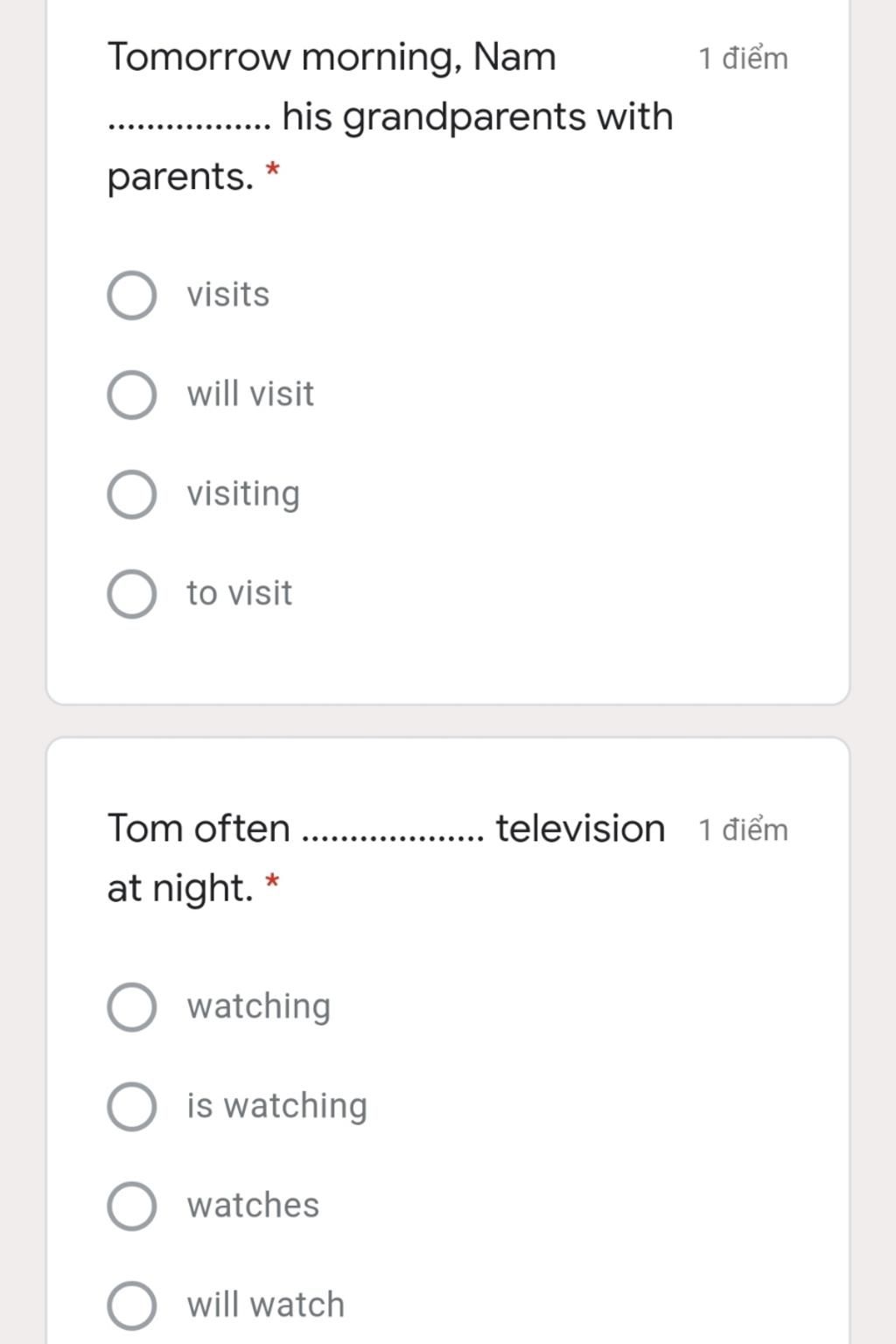Click '1 điểm' label of the Nam question
This screenshot has width=896, height=1344.
pyautogui.click(x=743, y=59)
